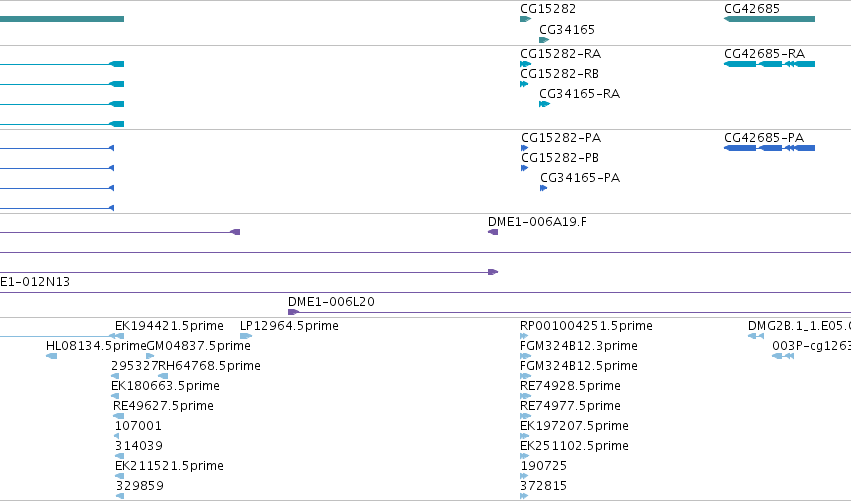Click the CG42685-RA transcript glyph
This screenshot has width=851, height=501.
coord(770,64)
